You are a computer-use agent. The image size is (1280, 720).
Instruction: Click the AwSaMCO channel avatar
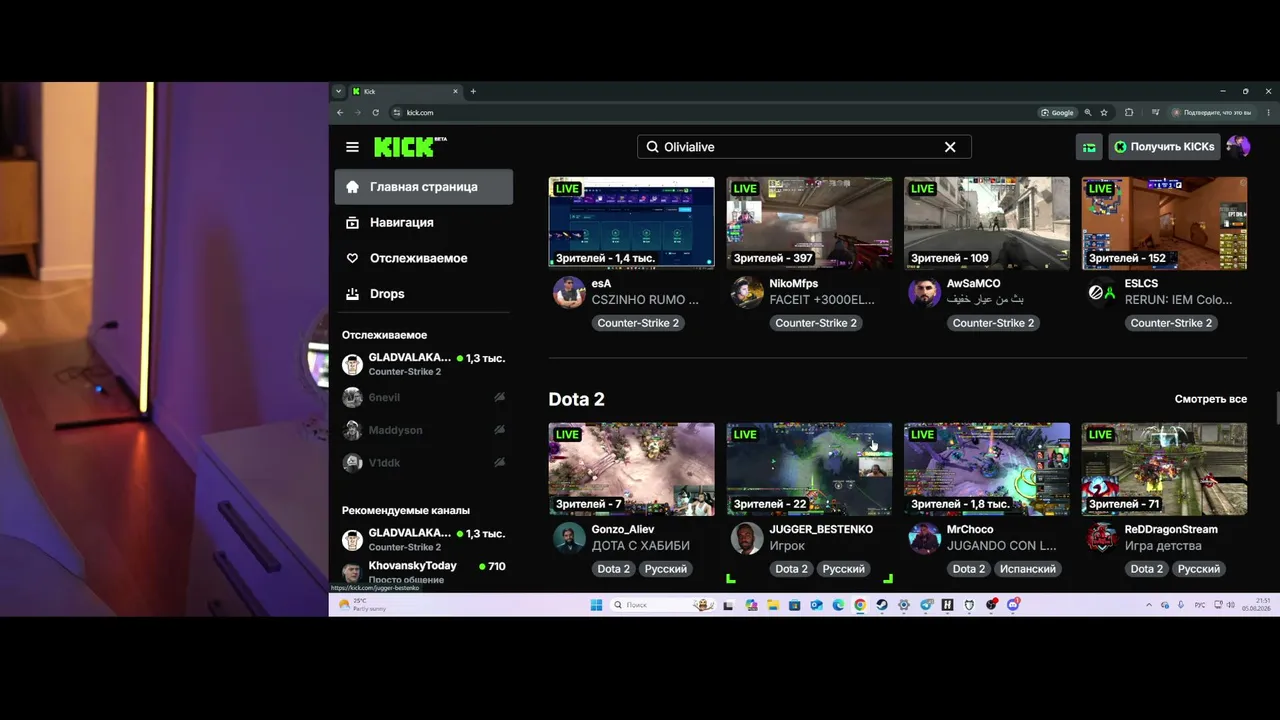924,292
